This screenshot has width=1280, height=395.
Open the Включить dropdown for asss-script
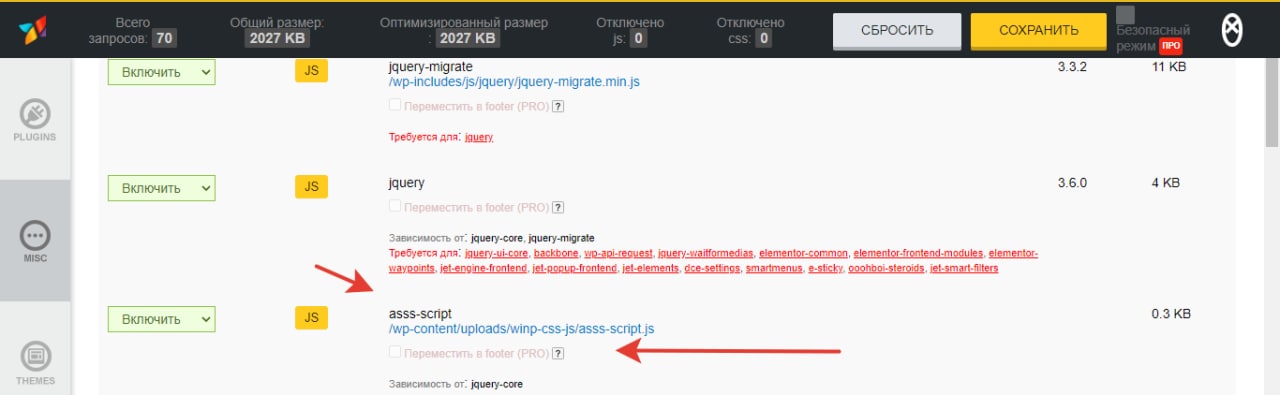161,319
